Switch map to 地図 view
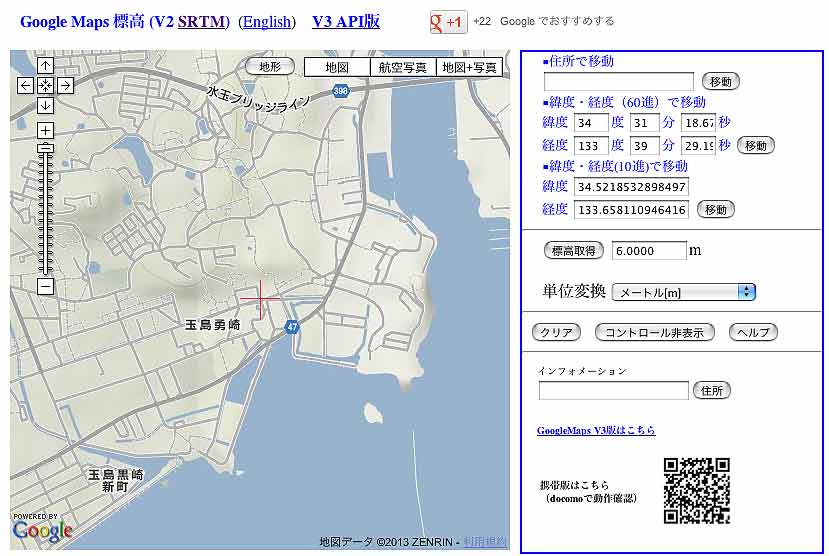Screen dimensions: 829x556 click(x=337, y=68)
